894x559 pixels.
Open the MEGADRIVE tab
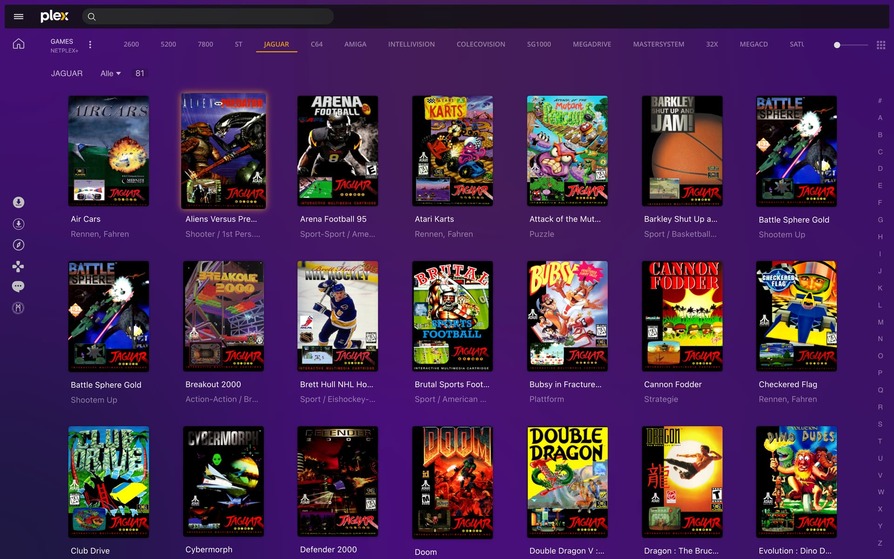pos(592,44)
